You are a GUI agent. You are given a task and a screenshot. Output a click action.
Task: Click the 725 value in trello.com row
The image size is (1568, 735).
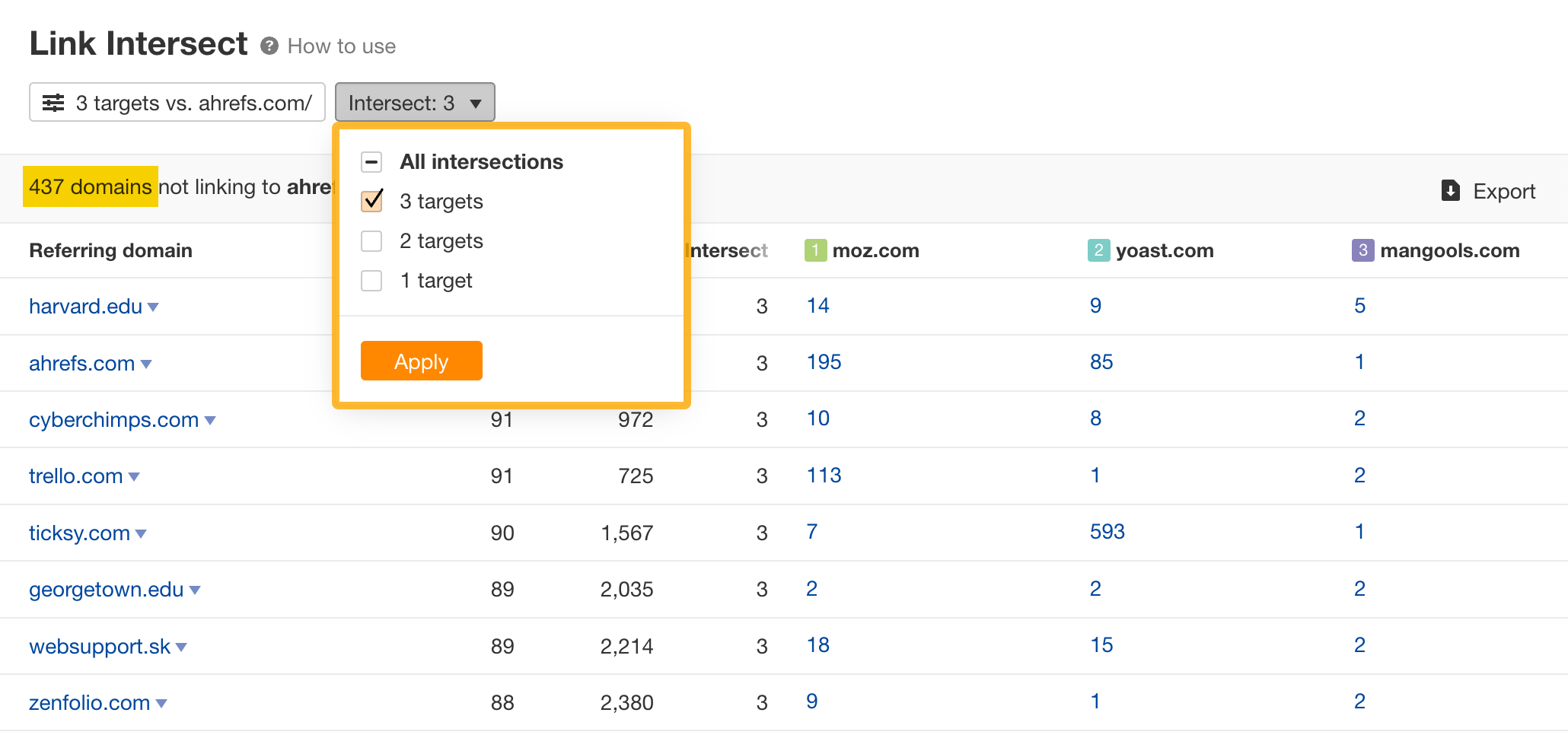(636, 476)
